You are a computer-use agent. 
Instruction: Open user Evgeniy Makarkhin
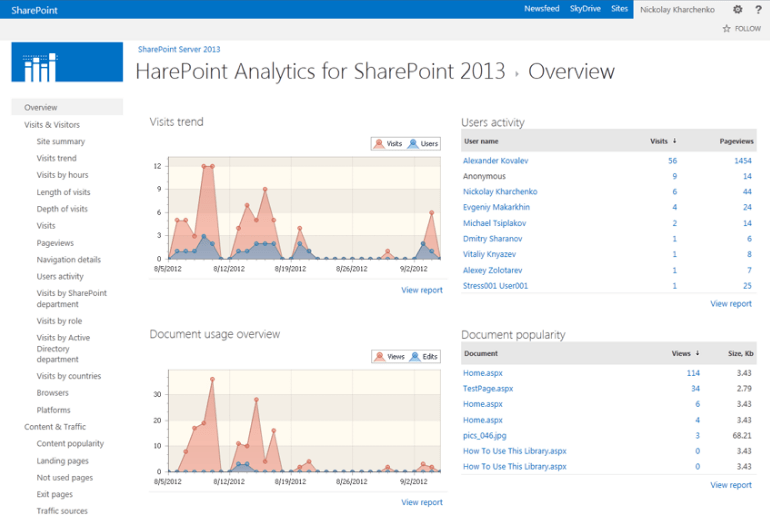[x=496, y=207]
